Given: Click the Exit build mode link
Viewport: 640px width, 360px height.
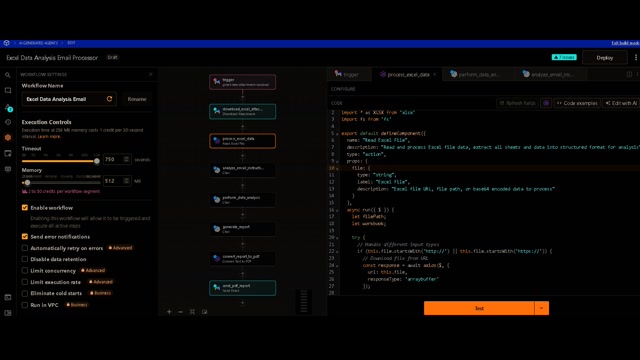Looking at the screenshot, I should click(625, 43).
